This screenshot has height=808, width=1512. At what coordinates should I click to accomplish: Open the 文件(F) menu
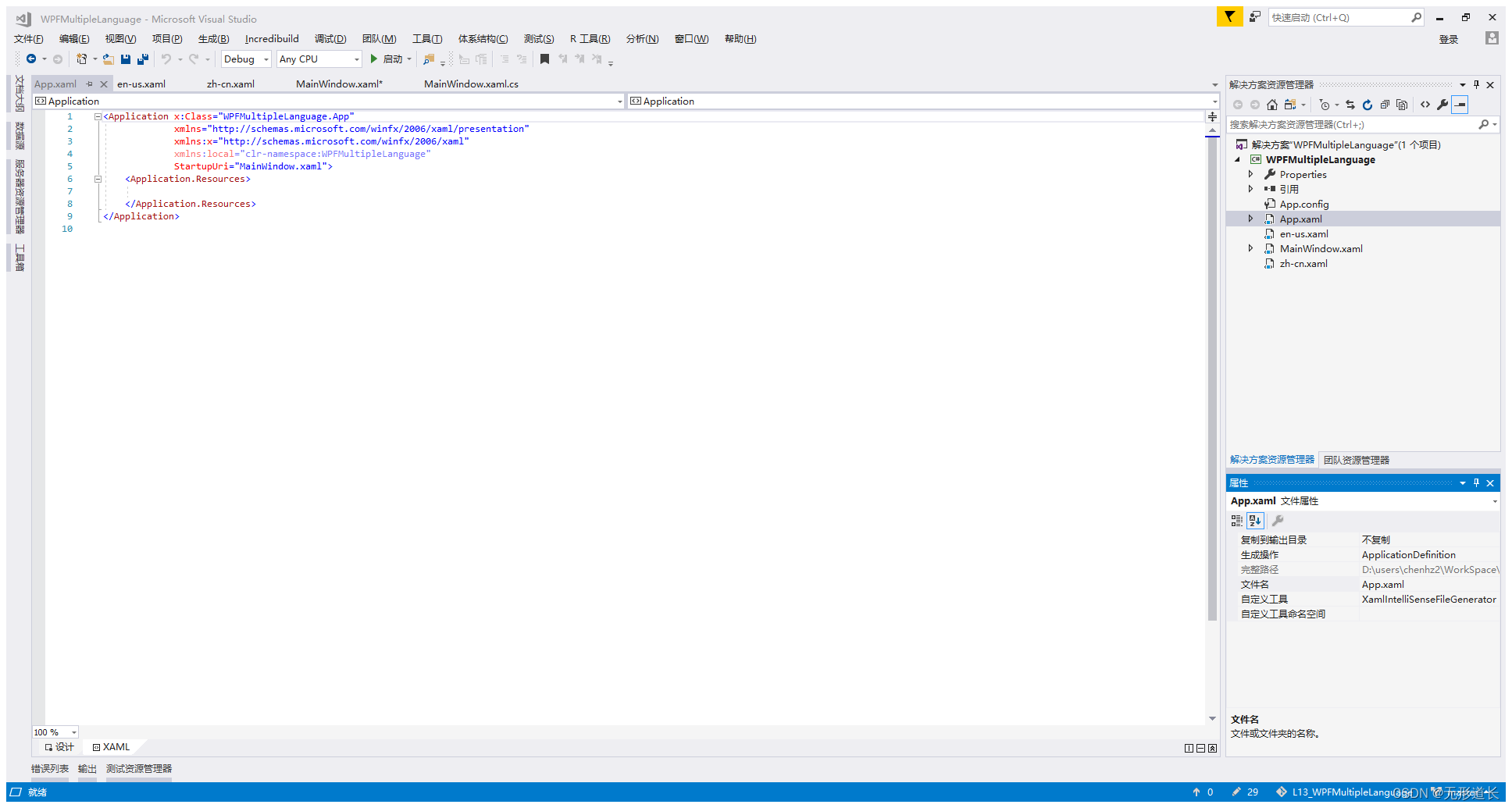tap(28, 38)
